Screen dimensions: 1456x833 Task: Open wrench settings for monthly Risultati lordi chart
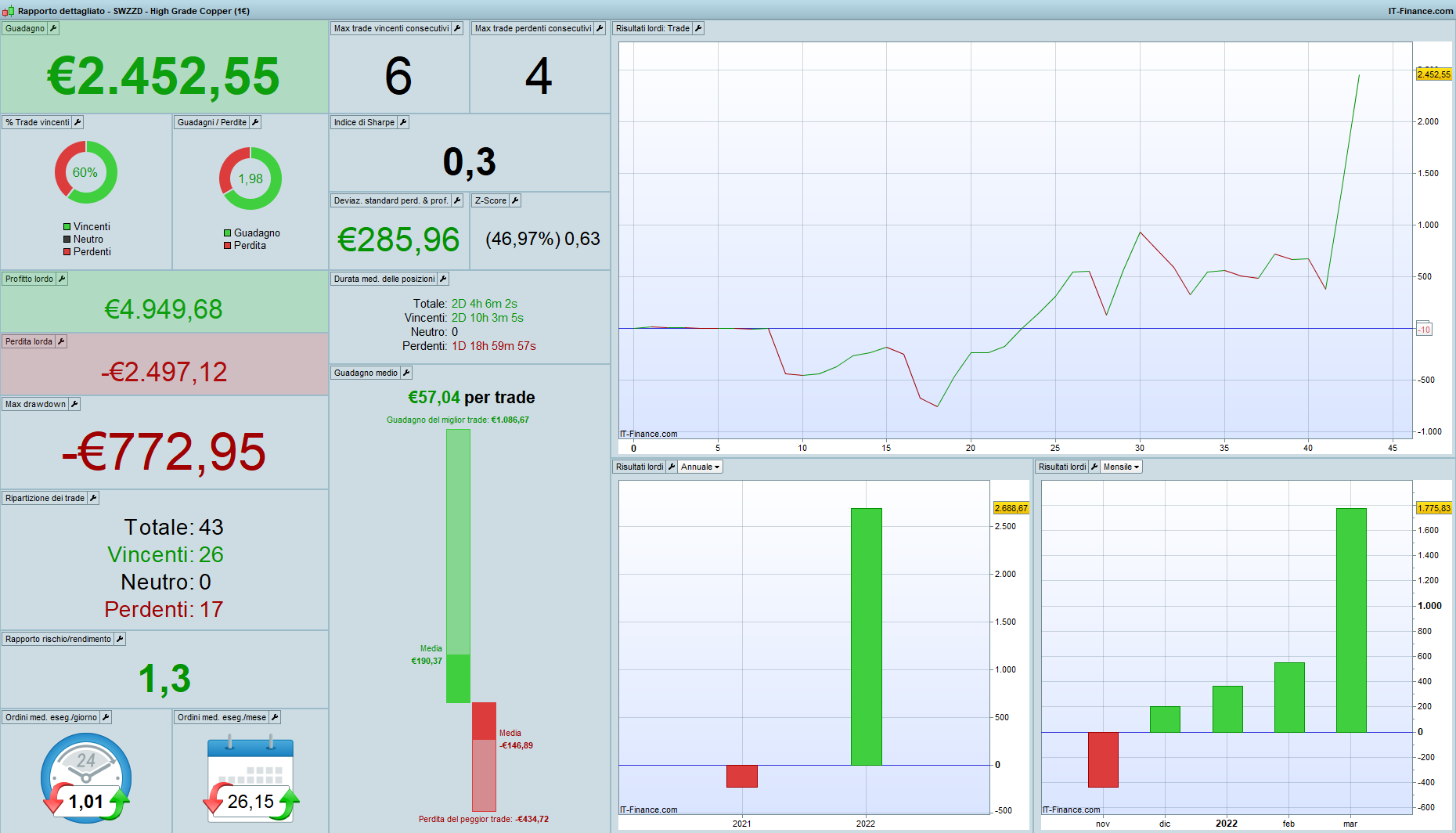pos(1094,467)
